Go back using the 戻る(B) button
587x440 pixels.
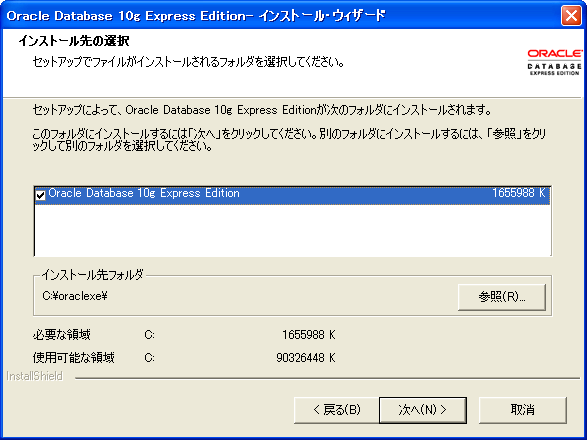click(337, 410)
